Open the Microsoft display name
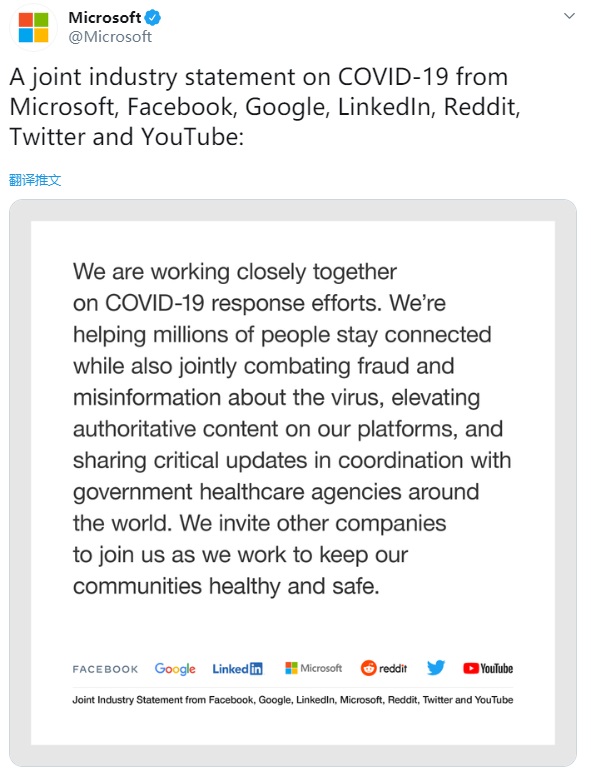Screen dimensions: 591x776 pos(105,18)
